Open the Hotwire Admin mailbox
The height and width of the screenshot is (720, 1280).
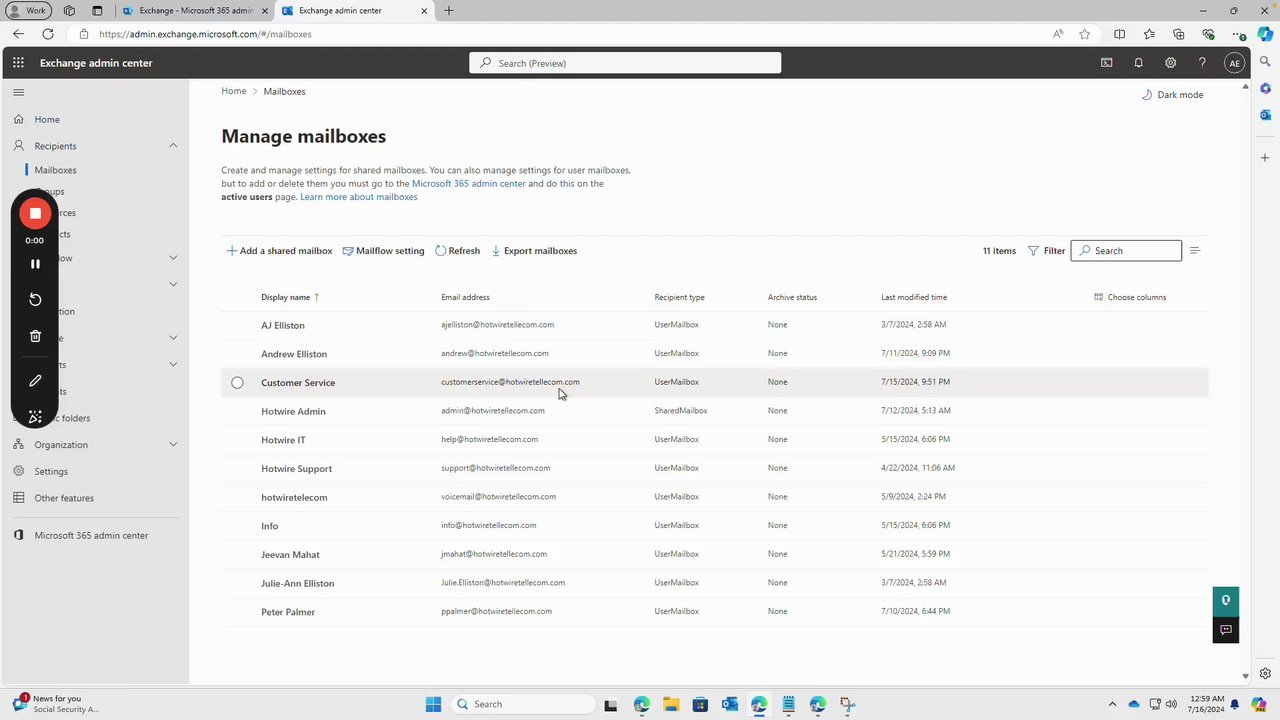(293, 411)
